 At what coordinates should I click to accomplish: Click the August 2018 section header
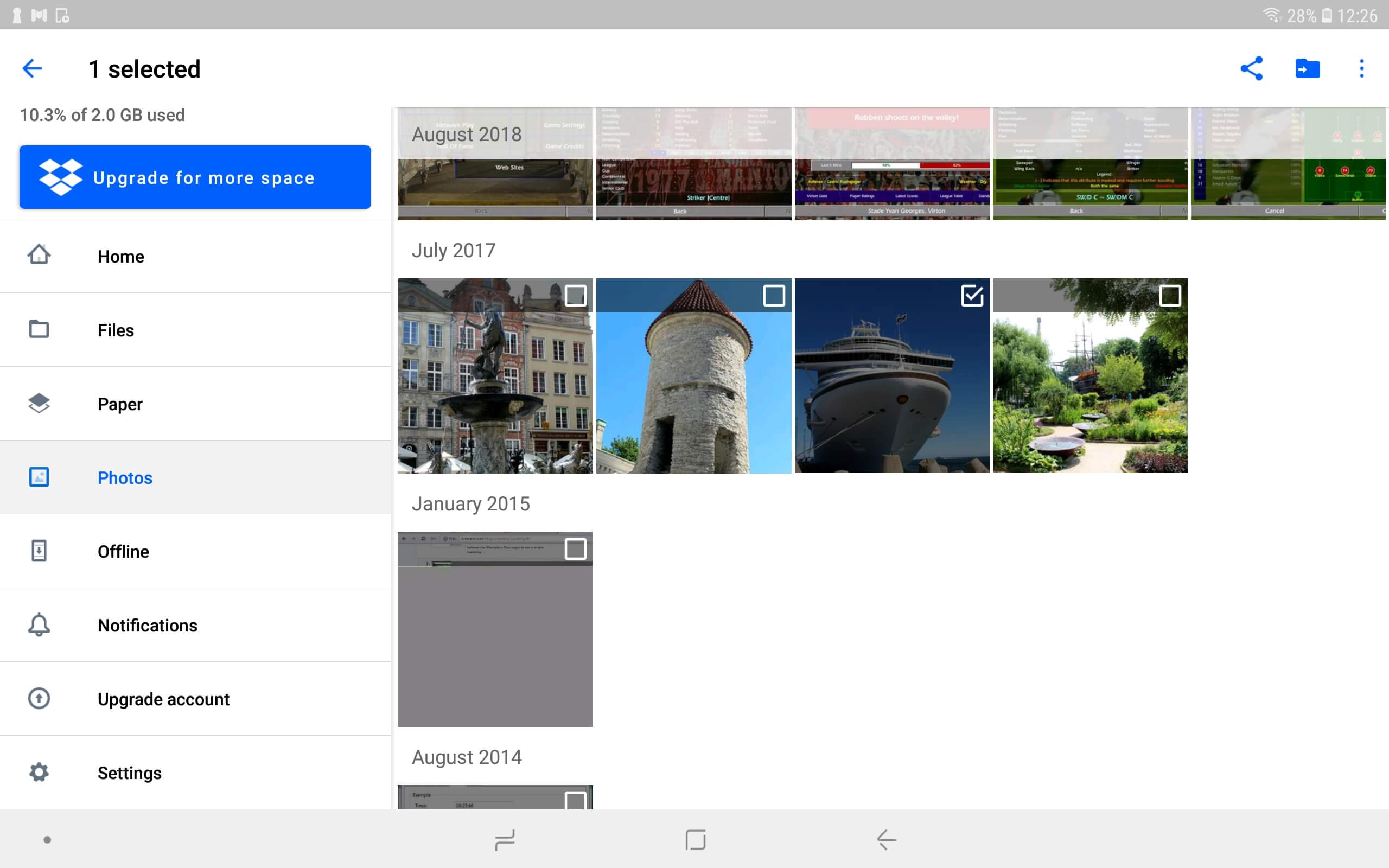coord(467,134)
